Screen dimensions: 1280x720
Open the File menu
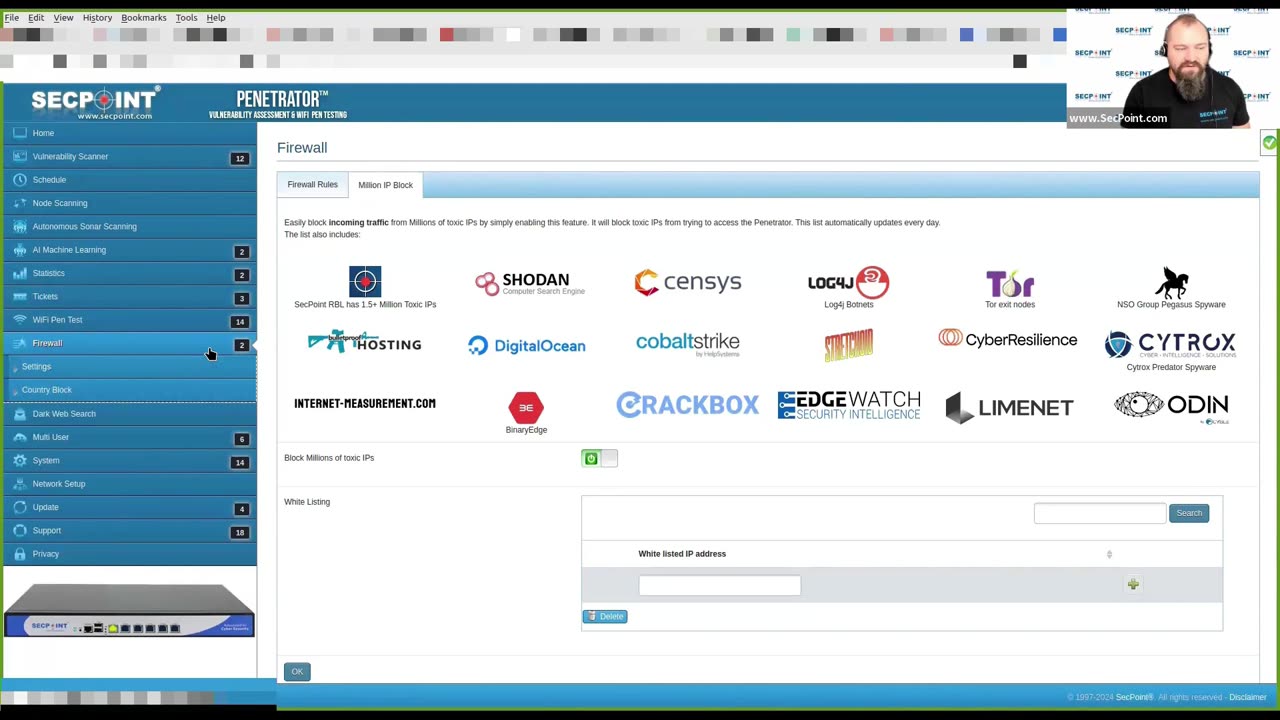click(x=12, y=17)
